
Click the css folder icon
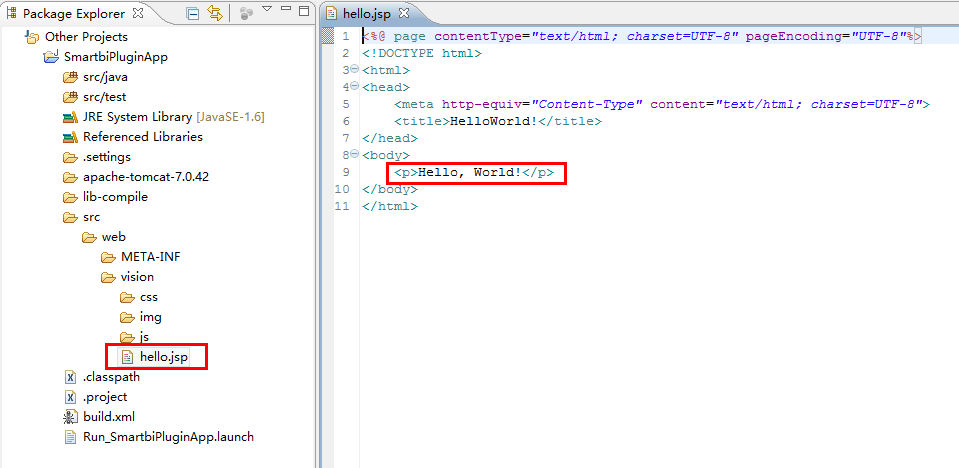pos(127,297)
